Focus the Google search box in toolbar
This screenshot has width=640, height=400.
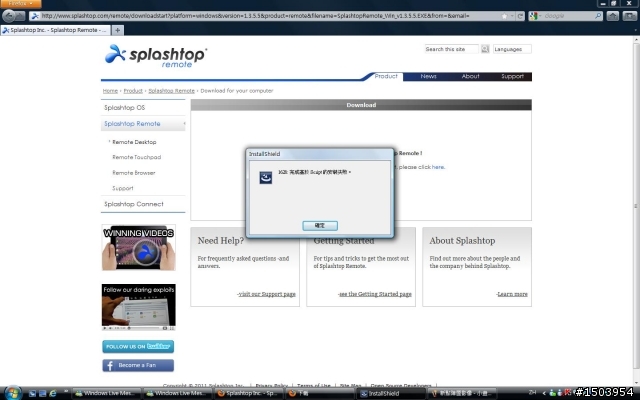[567, 16]
